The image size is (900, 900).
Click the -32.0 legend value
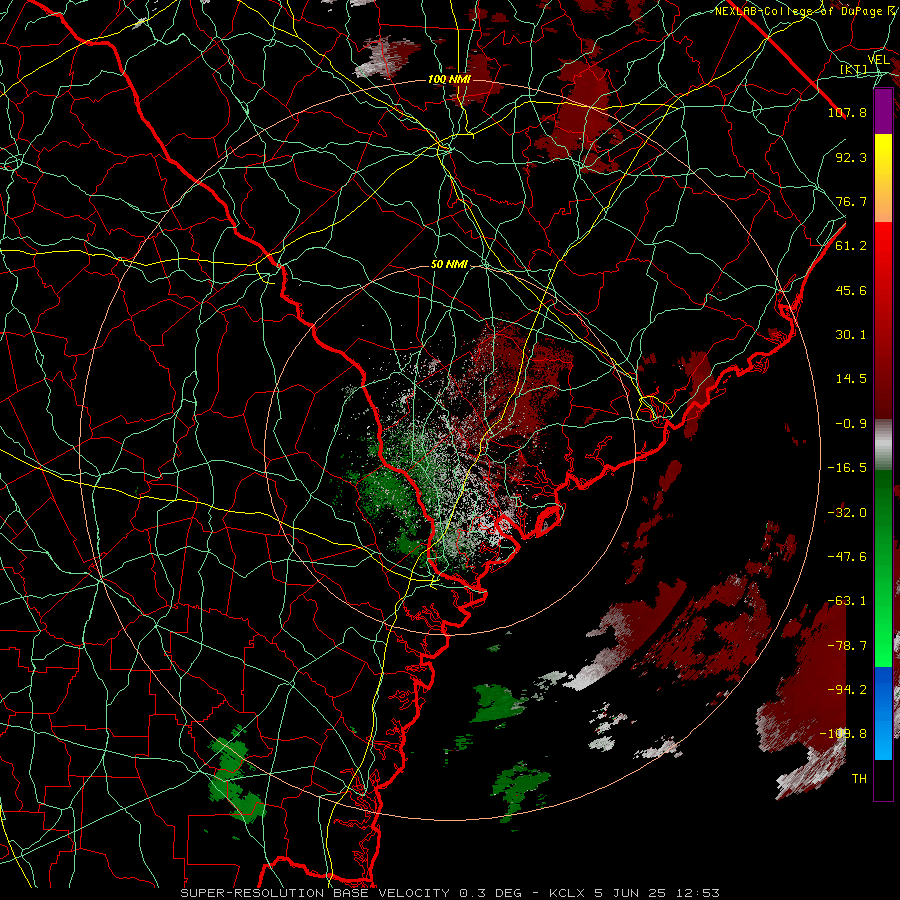(x=847, y=513)
